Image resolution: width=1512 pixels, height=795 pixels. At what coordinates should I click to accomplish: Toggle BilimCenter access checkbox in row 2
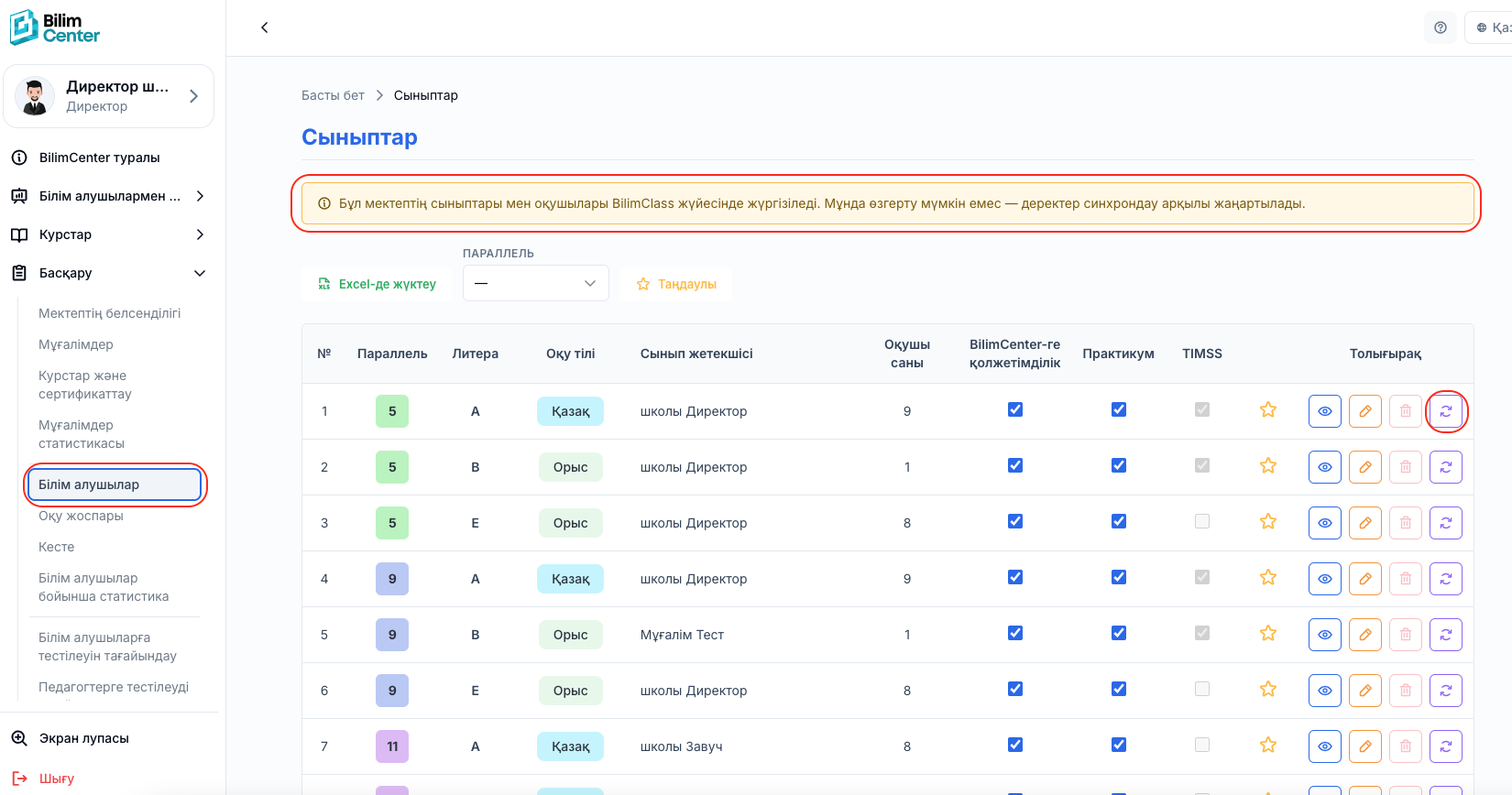point(1015,465)
